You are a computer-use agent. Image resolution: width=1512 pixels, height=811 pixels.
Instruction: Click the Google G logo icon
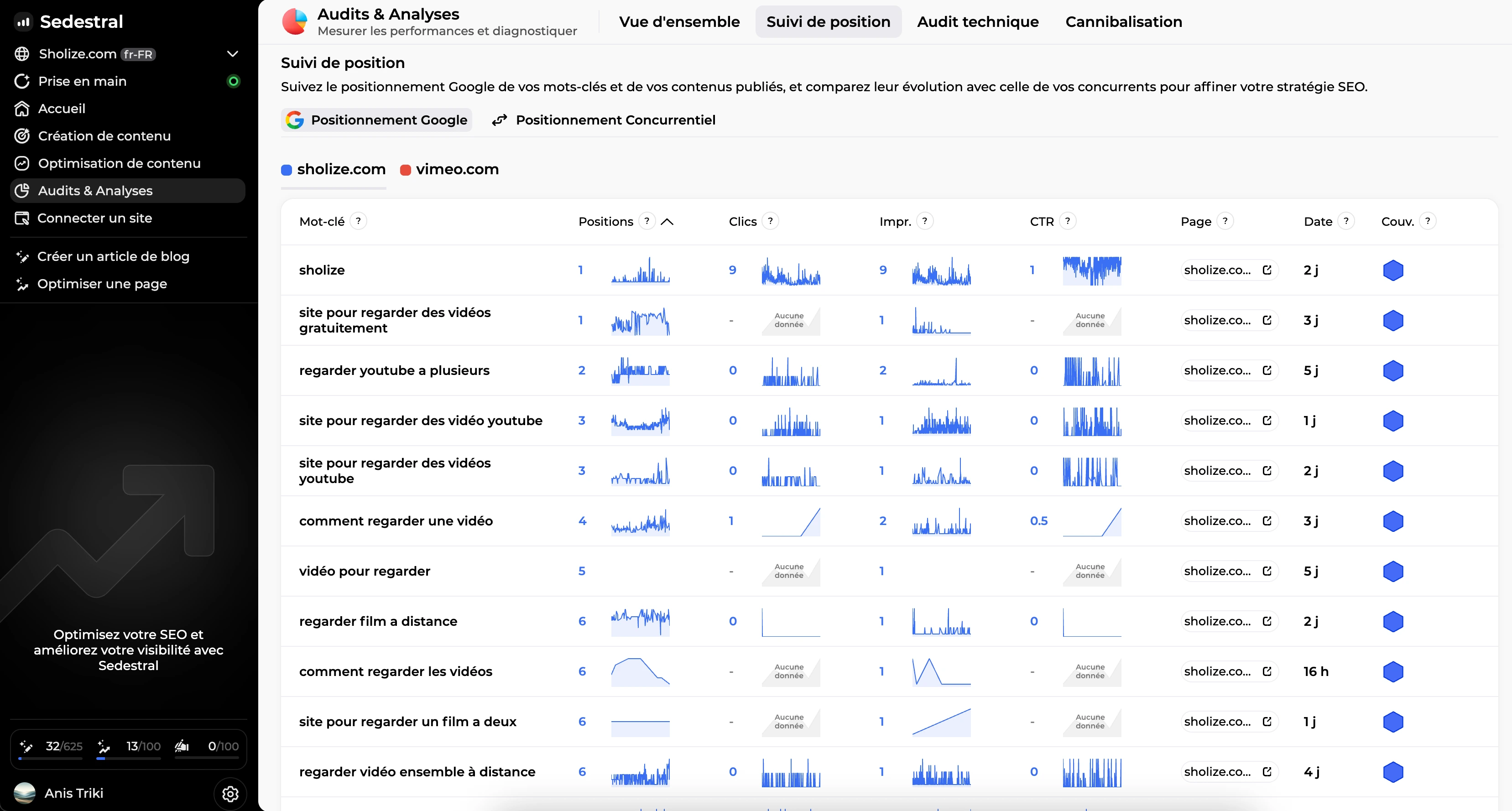tap(295, 120)
